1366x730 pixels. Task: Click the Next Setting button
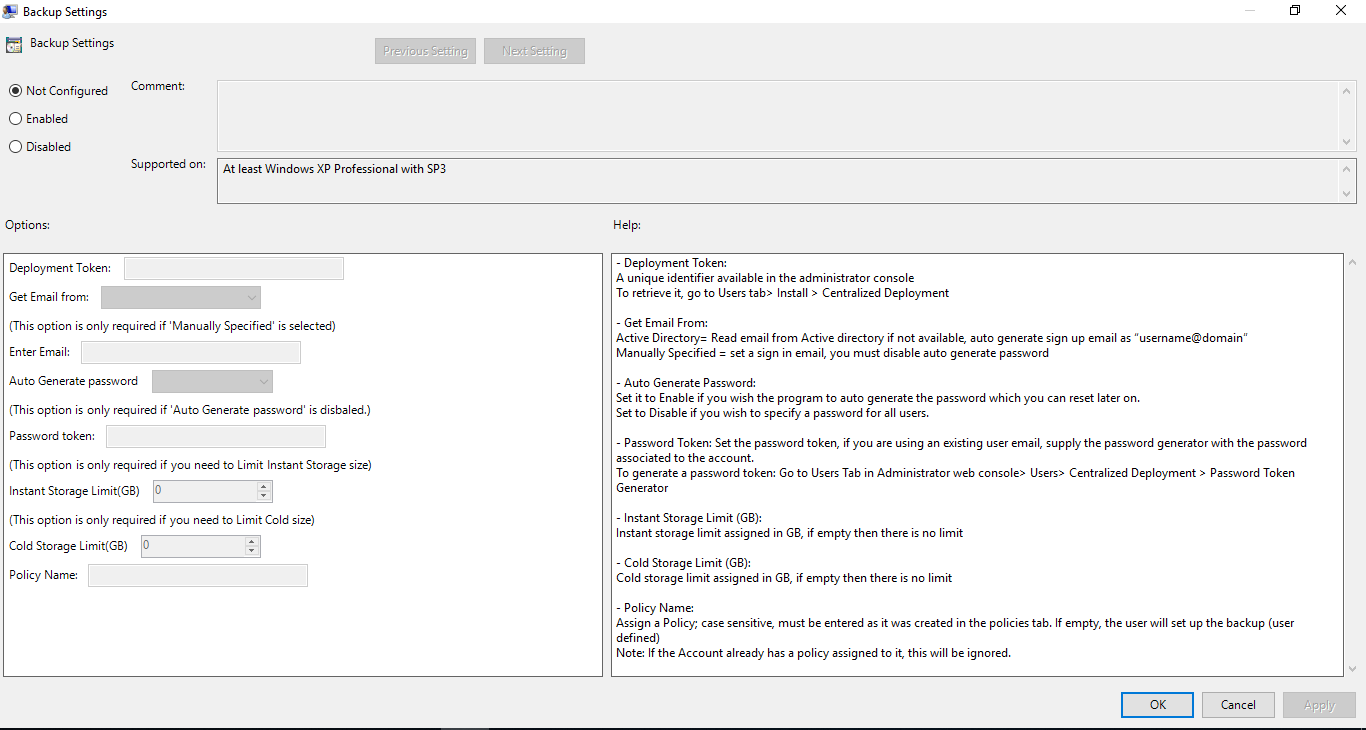533,50
